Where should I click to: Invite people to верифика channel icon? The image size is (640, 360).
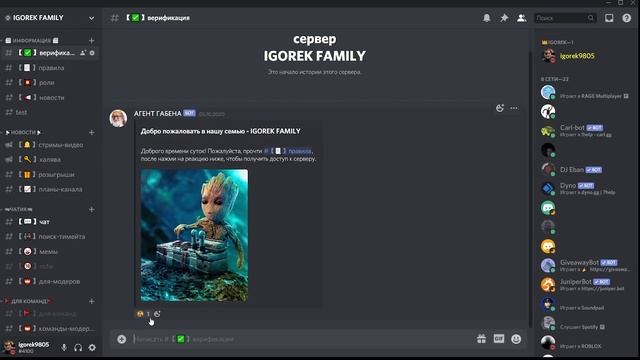point(83,53)
